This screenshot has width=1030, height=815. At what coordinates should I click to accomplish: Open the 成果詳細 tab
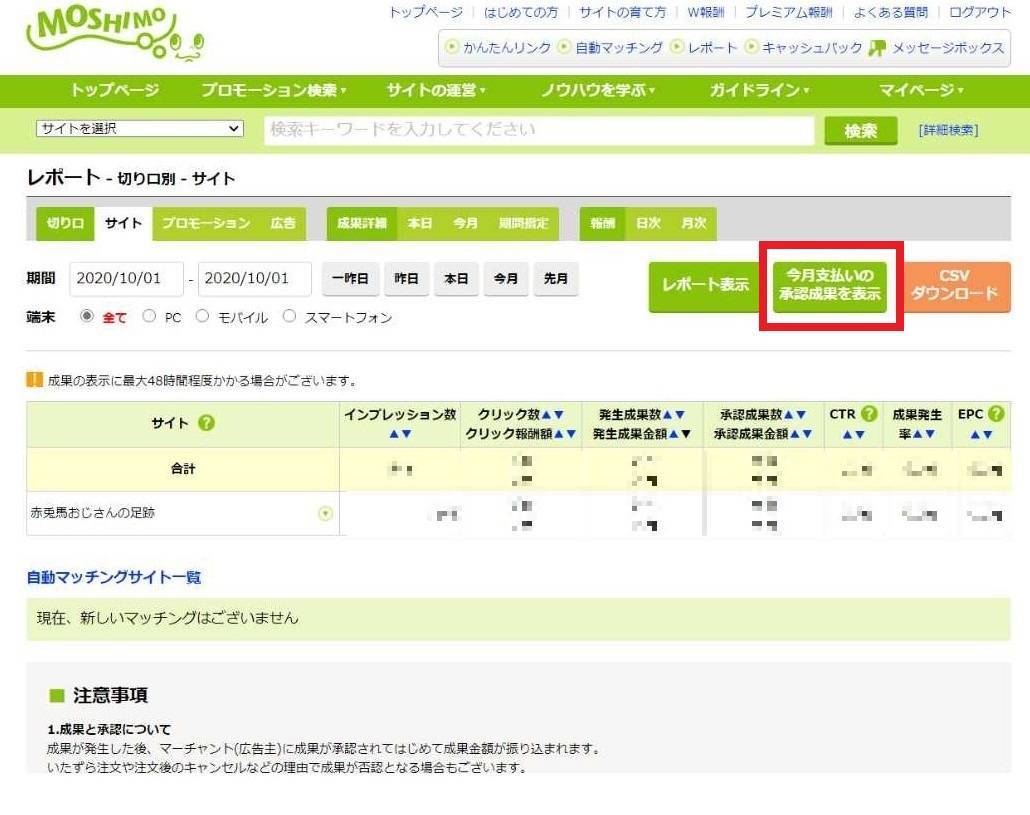coord(362,223)
